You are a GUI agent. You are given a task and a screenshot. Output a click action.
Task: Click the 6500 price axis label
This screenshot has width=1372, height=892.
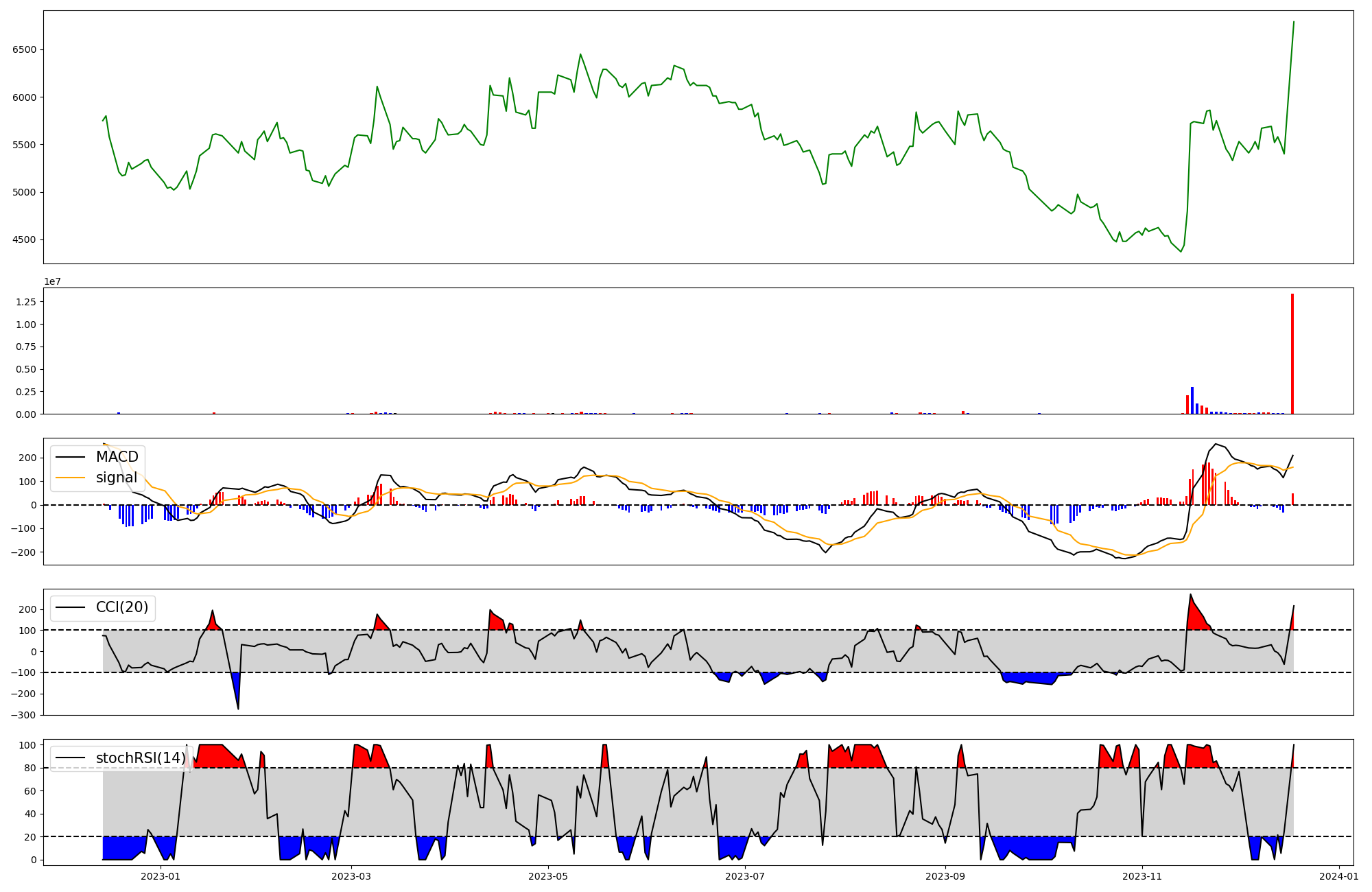[24, 50]
